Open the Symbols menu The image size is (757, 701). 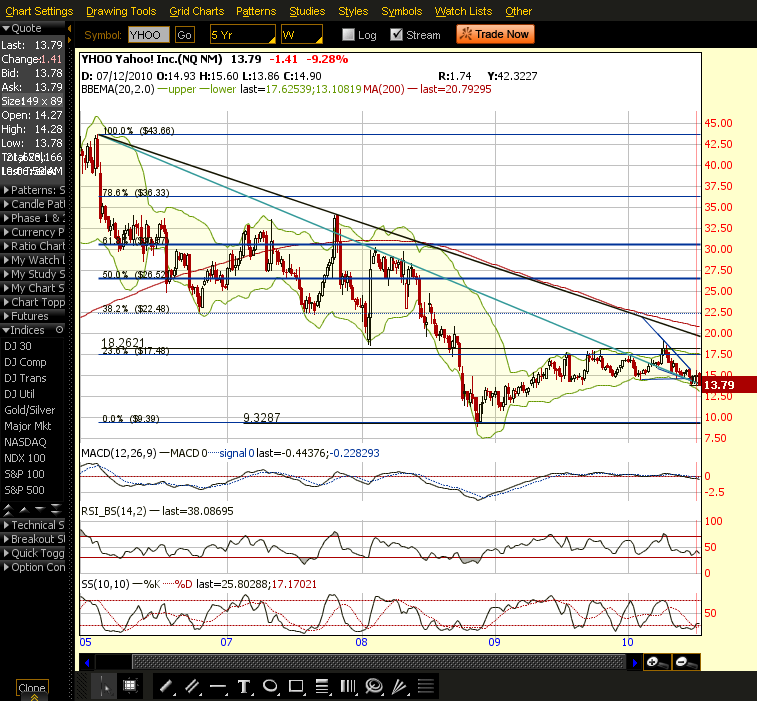tap(402, 11)
